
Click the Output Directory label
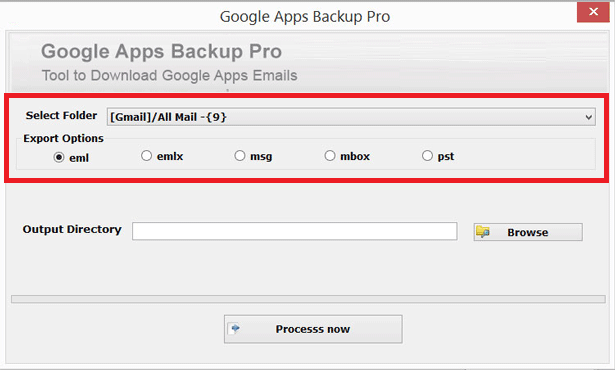72,229
